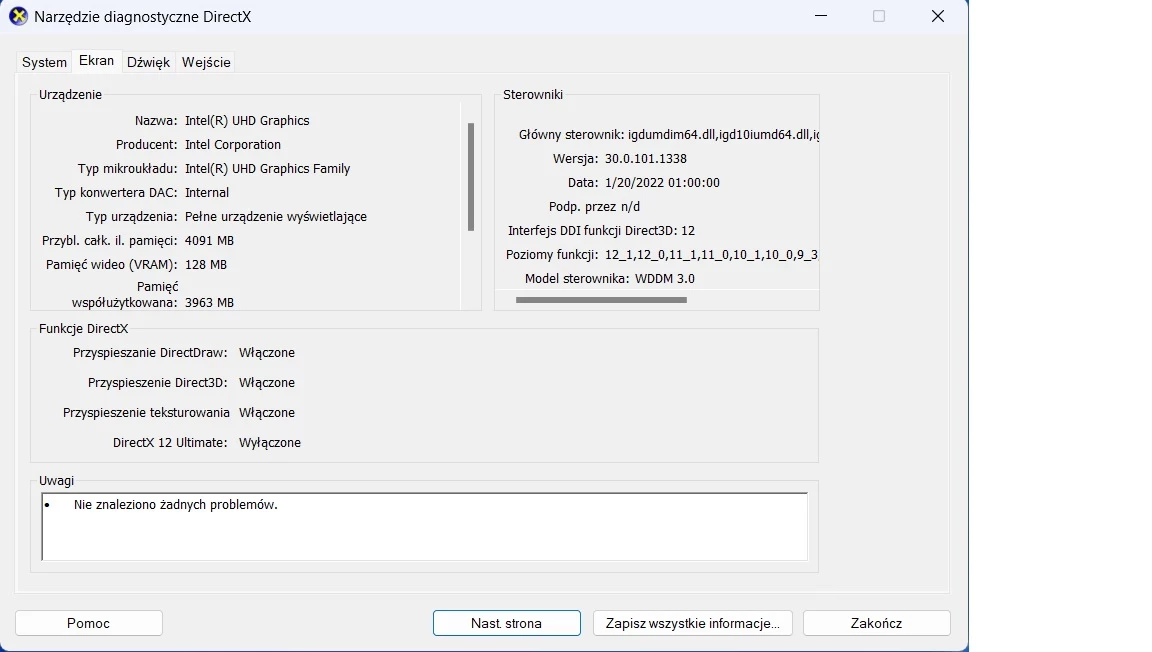
Task: Go to the Wejście tab
Action: [206, 62]
